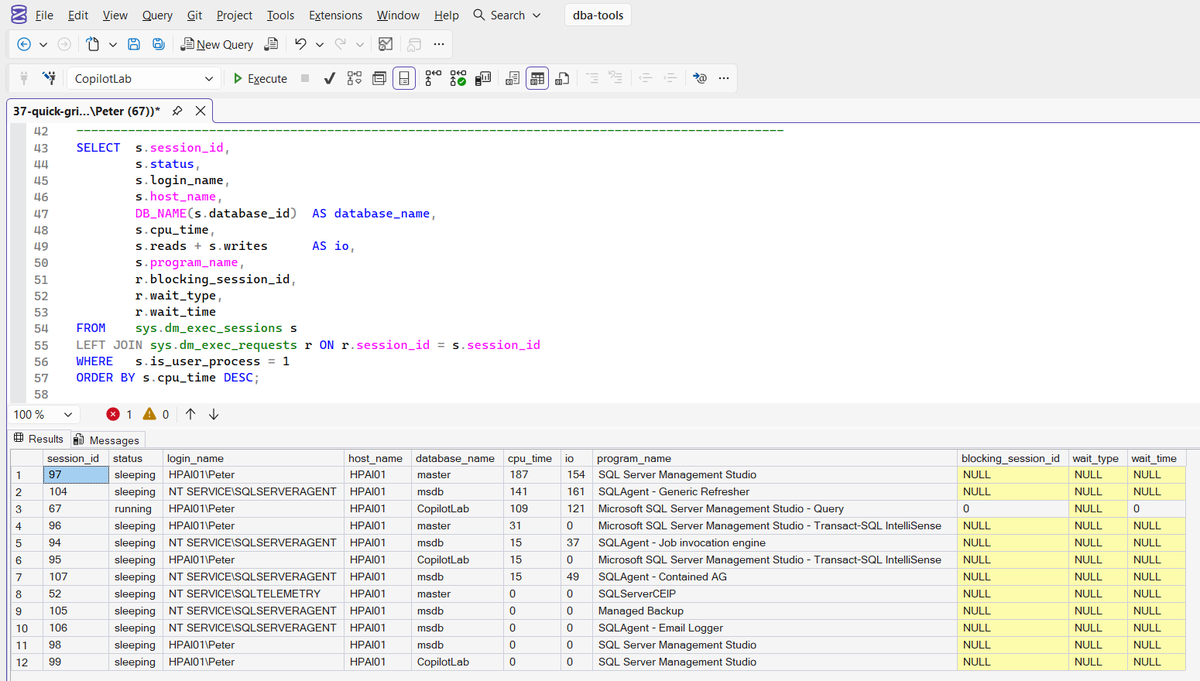Toggle Include Client Statistics
This screenshot has width=1200, height=681.
pos(483,78)
